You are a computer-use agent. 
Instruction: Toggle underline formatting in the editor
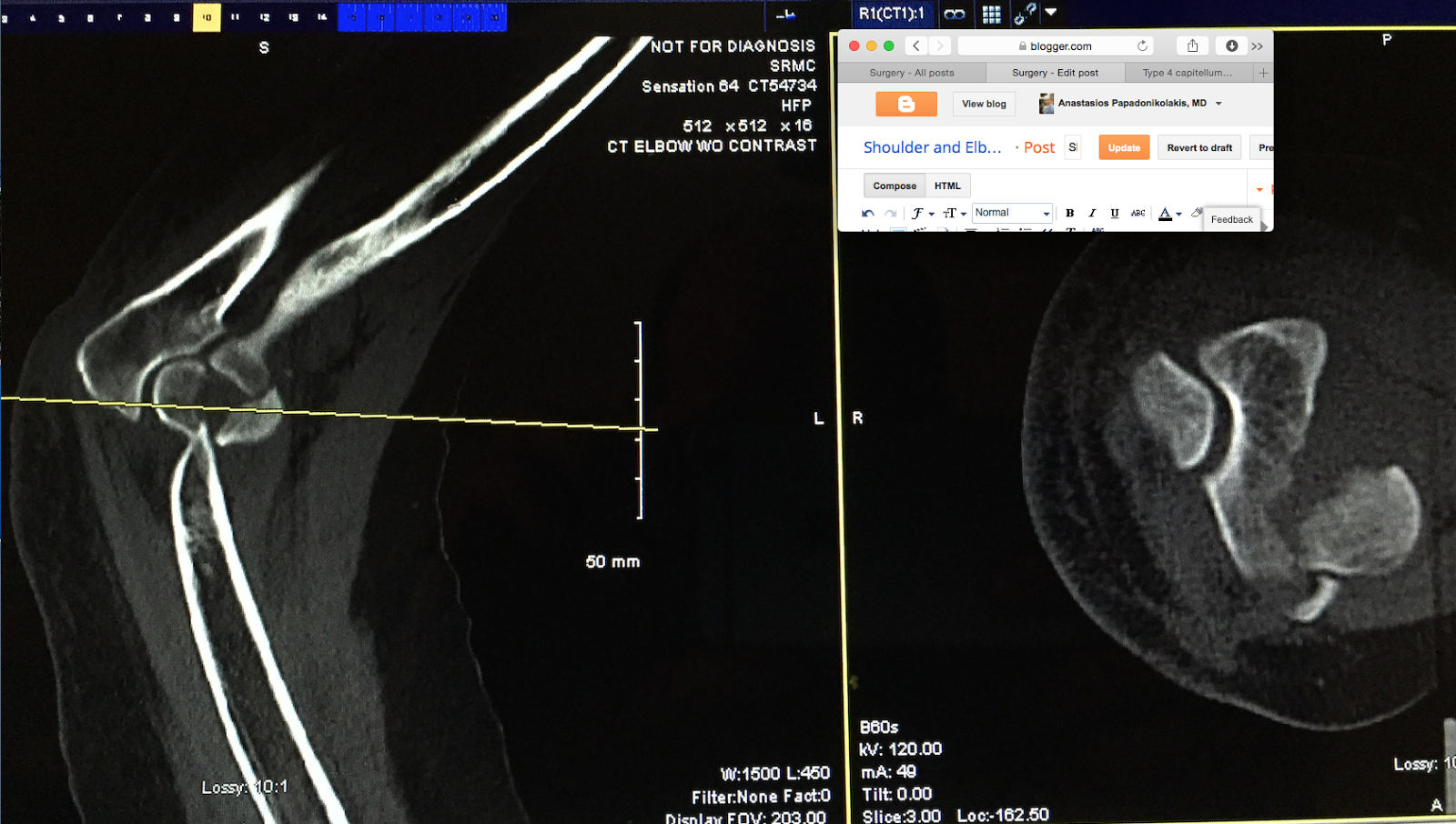(x=1114, y=213)
